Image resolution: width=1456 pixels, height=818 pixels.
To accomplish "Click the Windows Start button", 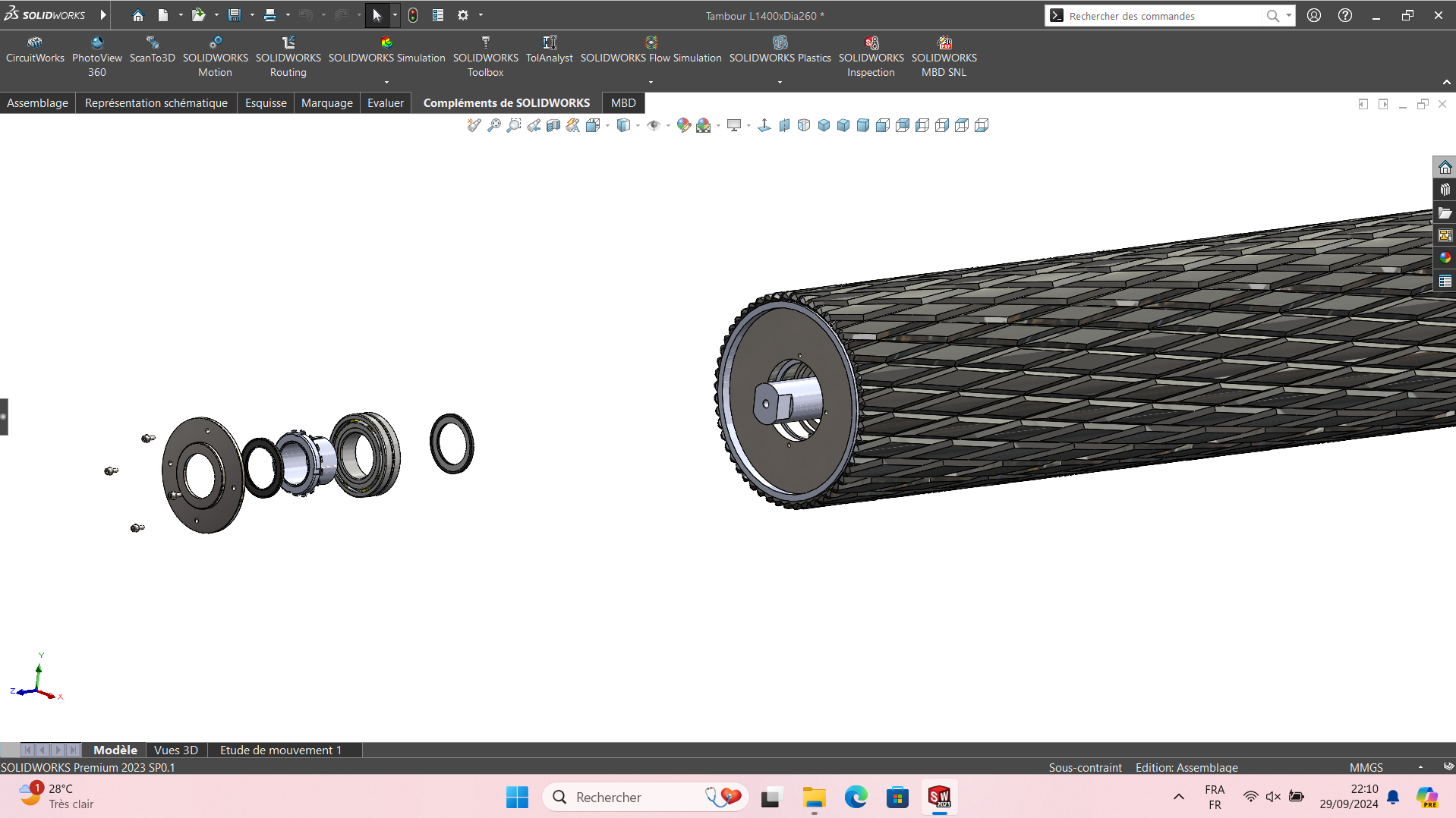I will pyautogui.click(x=518, y=798).
